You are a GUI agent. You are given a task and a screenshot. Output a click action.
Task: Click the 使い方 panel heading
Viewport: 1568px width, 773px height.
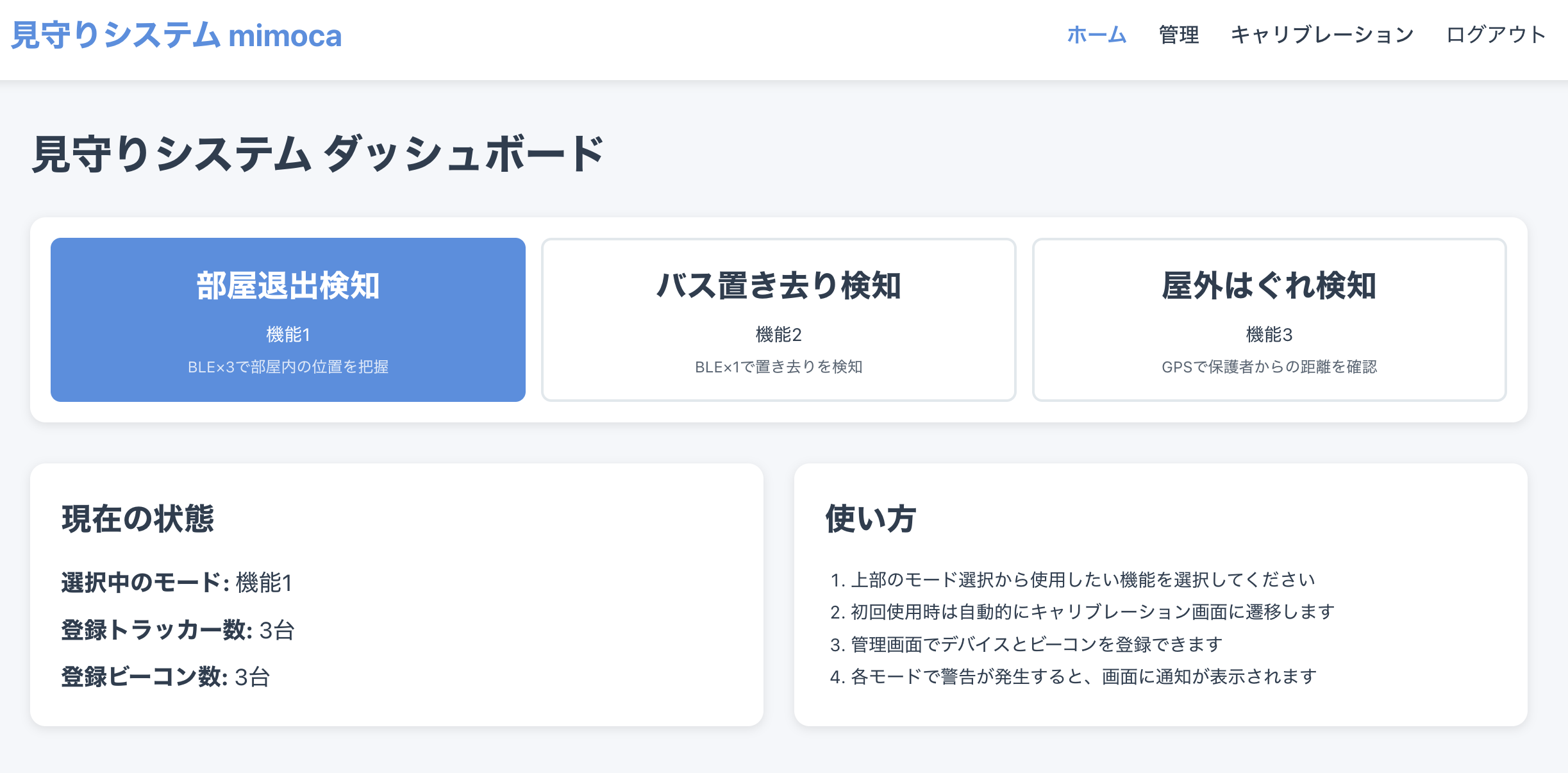click(x=871, y=519)
